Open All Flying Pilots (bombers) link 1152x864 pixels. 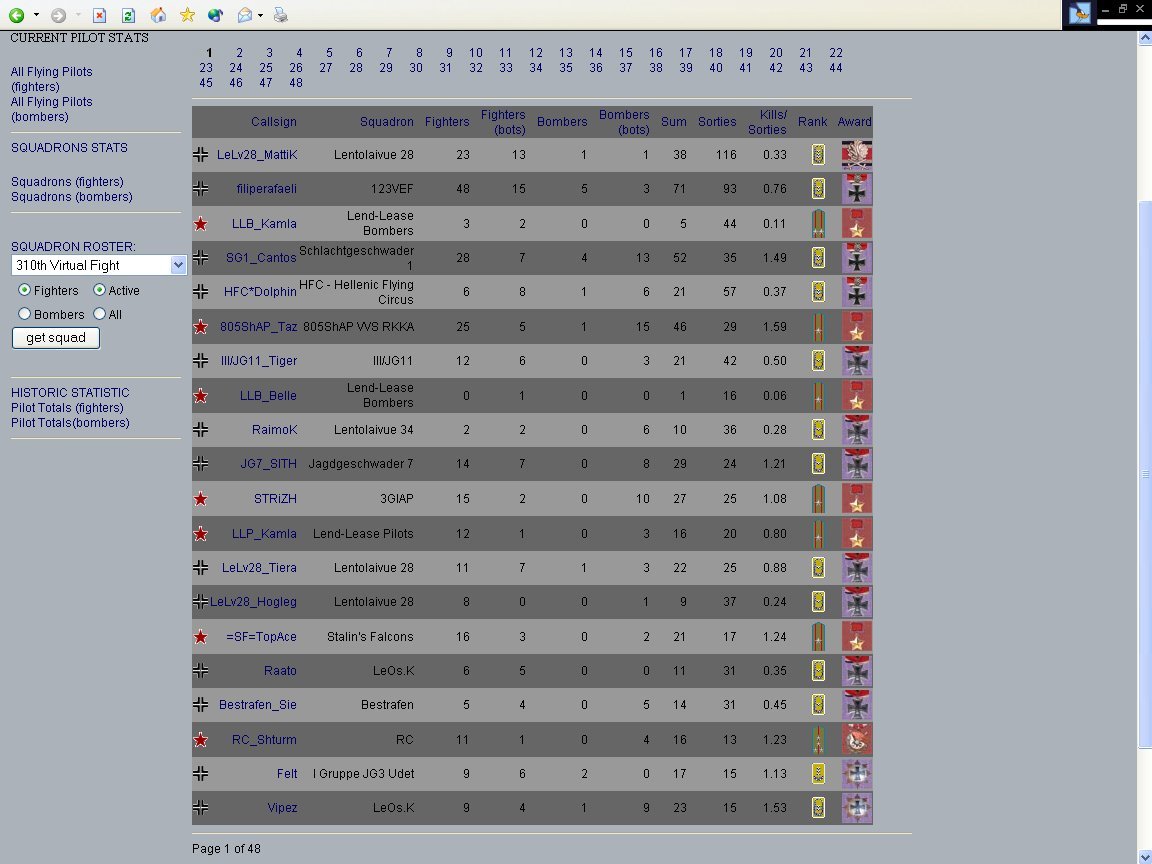[51, 109]
